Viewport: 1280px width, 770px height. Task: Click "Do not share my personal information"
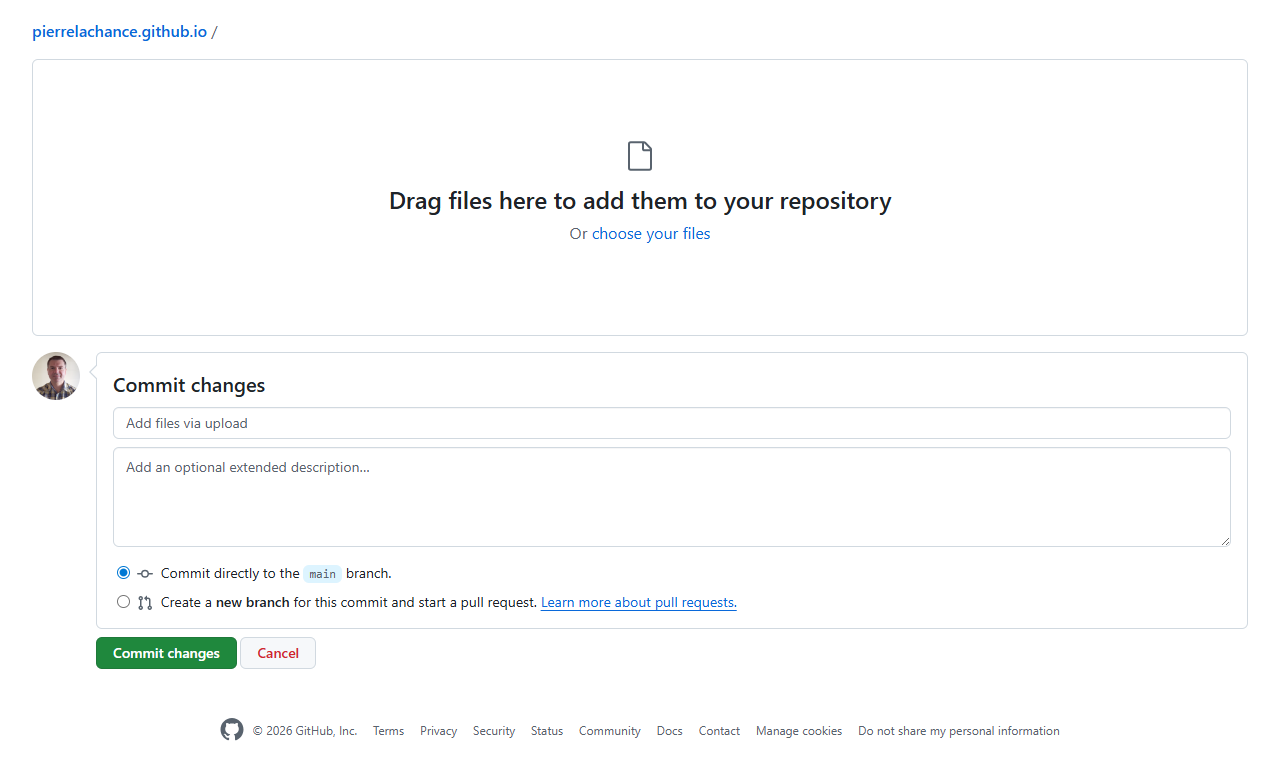[x=959, y=731]
